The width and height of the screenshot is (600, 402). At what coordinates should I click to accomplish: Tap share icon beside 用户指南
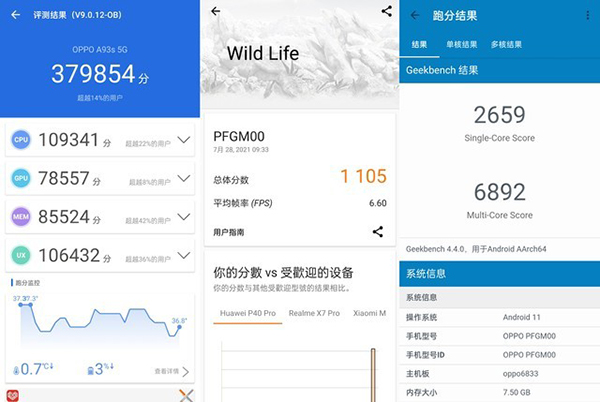point(377,232)
